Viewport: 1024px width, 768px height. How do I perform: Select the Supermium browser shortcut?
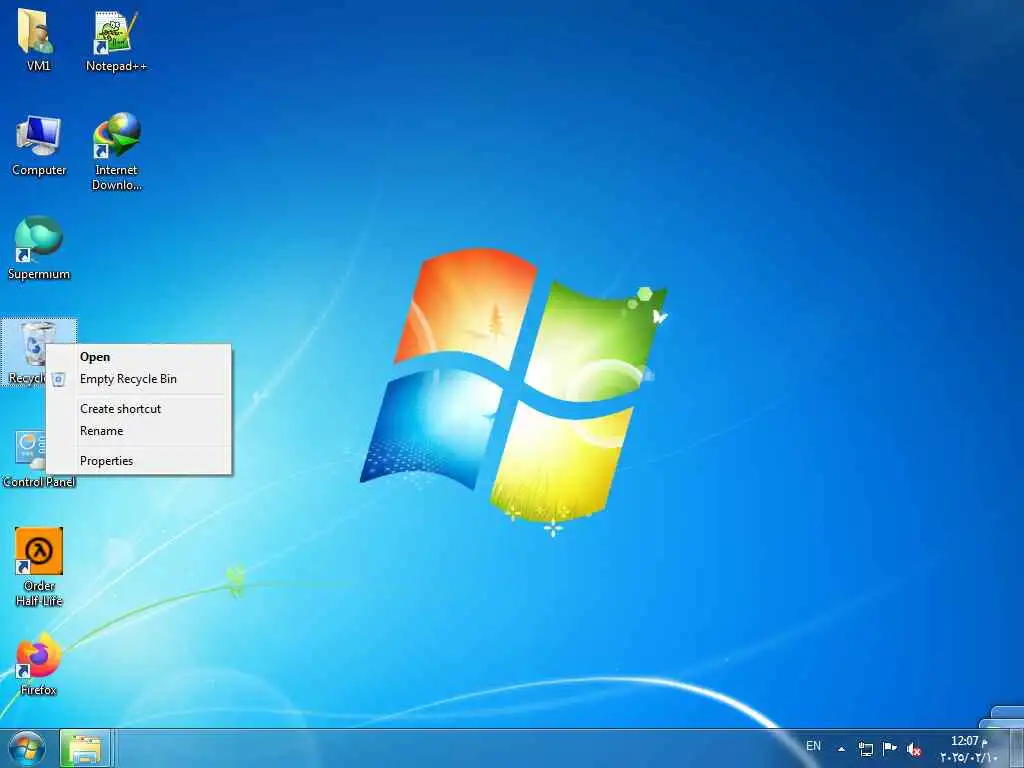click(x=39, y=248)
